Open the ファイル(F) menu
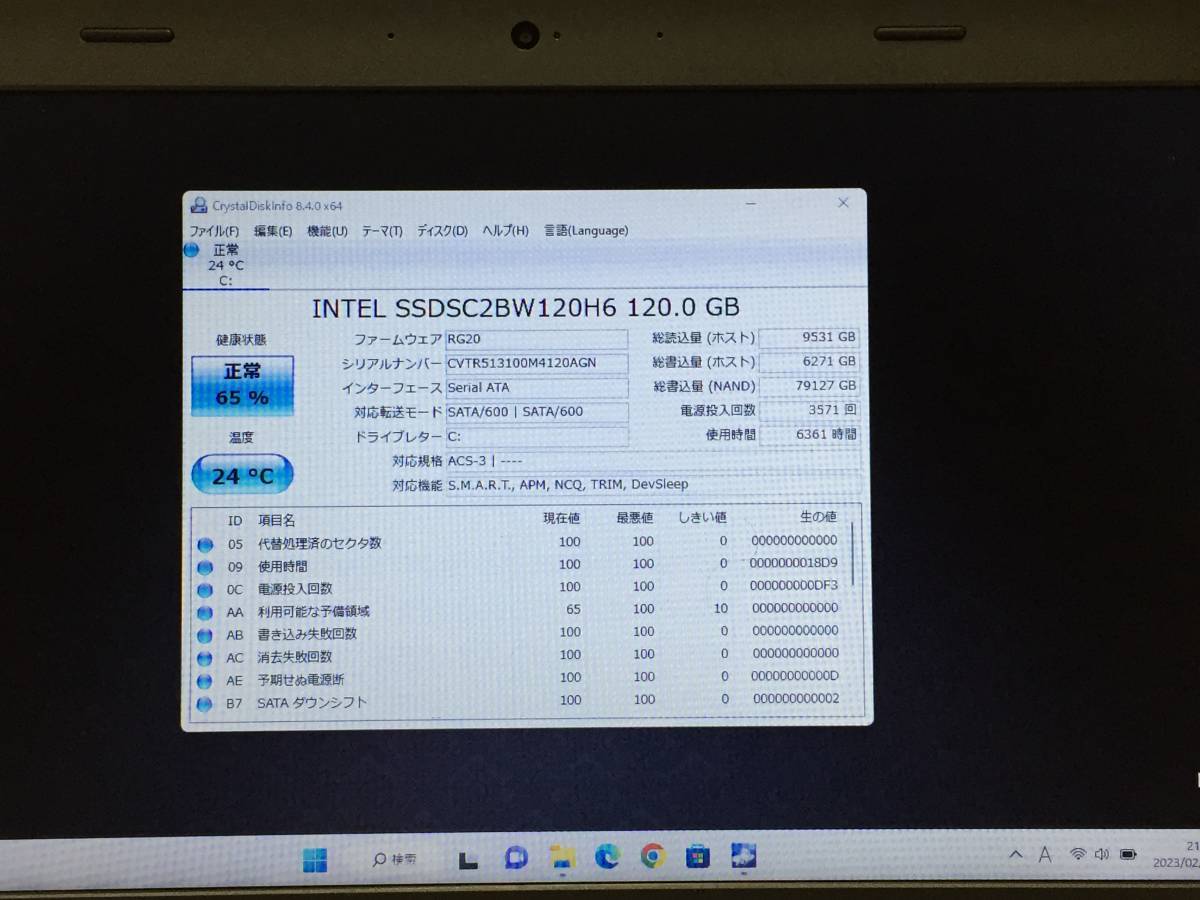Screen dimensions: 1200x900 click(214, 231)
